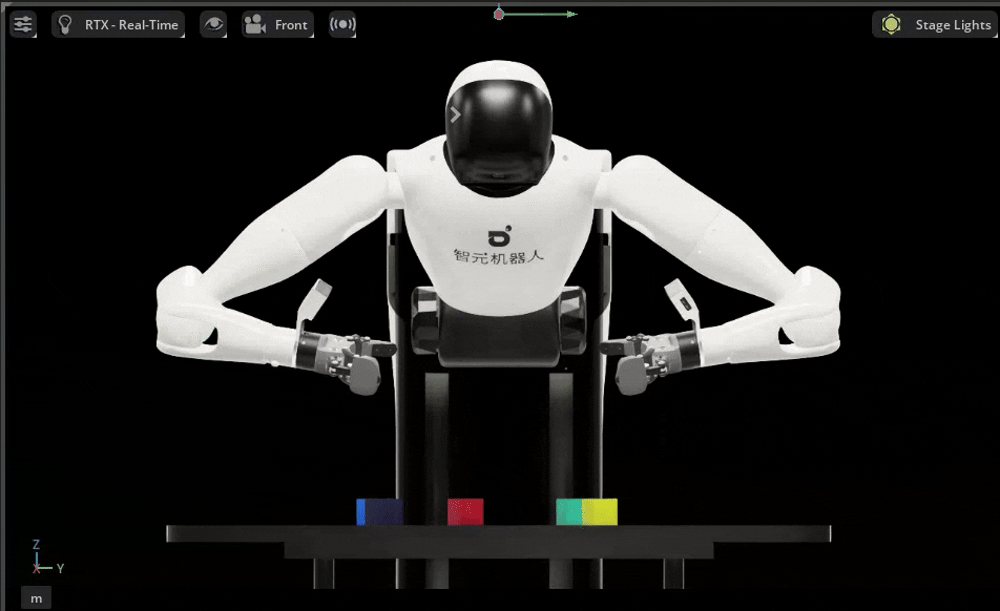Select the yellow cube on the table
The width and height of the screenshot is (1000, 611).
pos(599,512)
